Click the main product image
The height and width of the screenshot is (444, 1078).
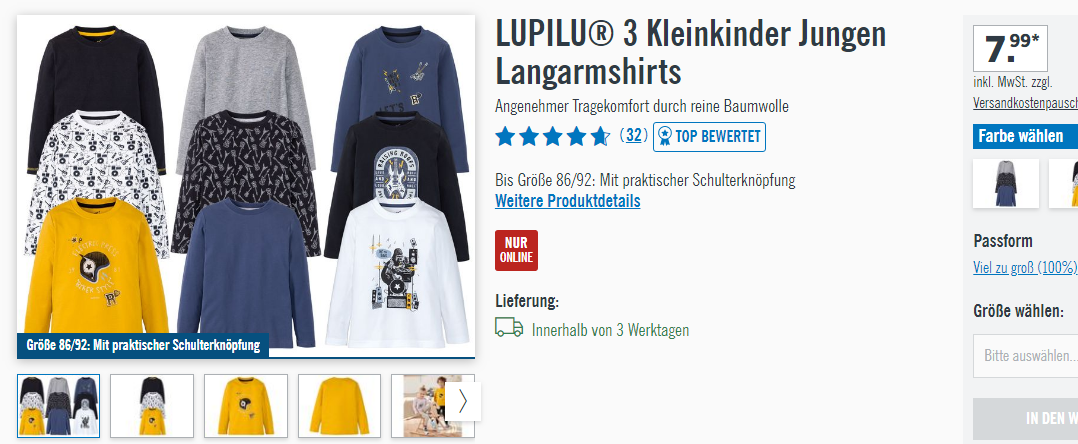point(246,186)
